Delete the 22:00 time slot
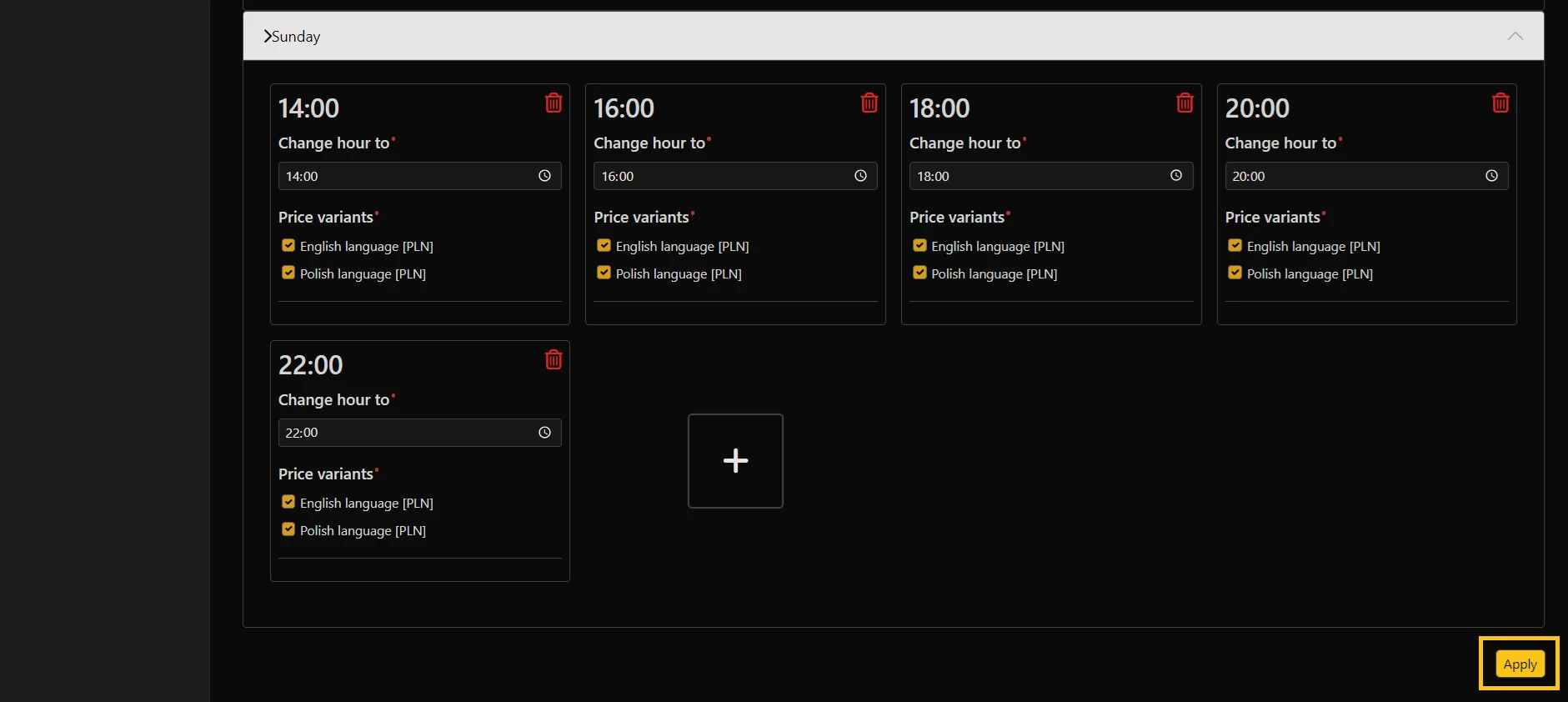This screenshot has height=702, width=1568. pyautogui.click(x=554, y=359)
